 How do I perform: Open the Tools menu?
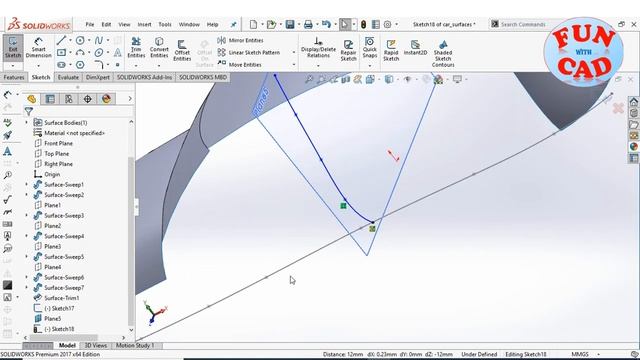(x=165, y=24)
